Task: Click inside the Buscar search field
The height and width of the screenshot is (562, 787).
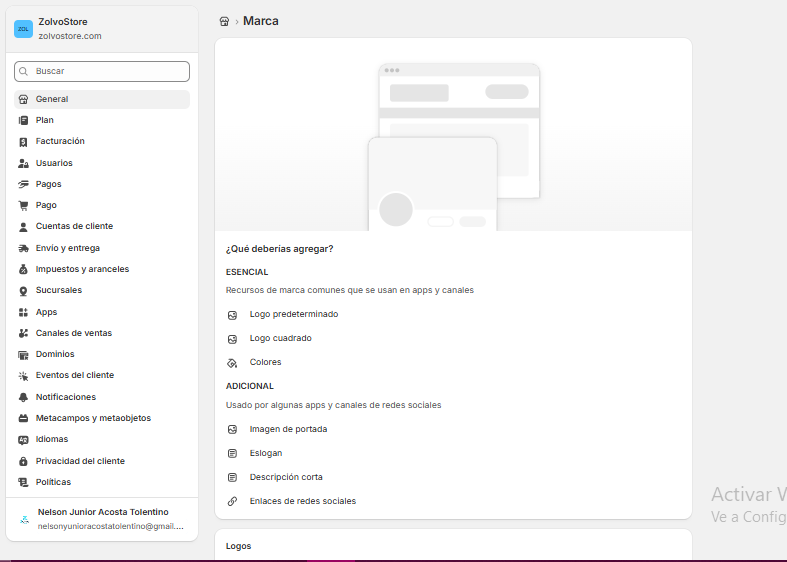Action: coord(102,71)
